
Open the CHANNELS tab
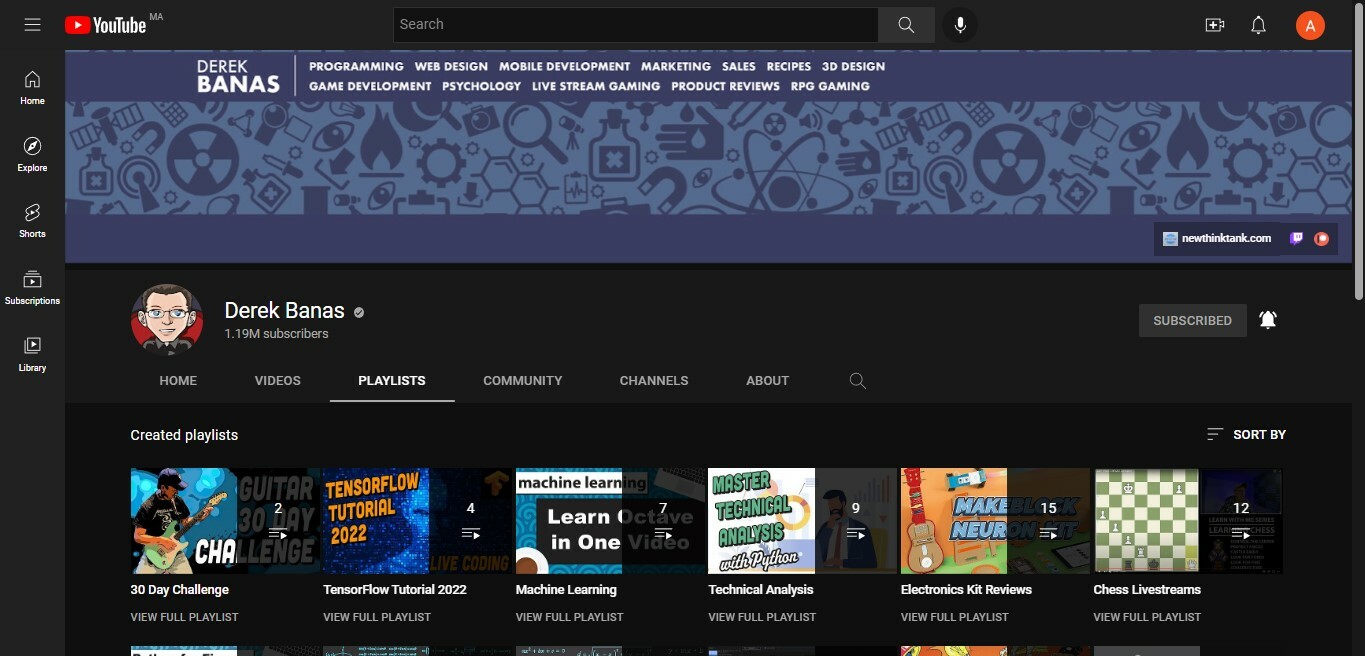click(654, 381)
